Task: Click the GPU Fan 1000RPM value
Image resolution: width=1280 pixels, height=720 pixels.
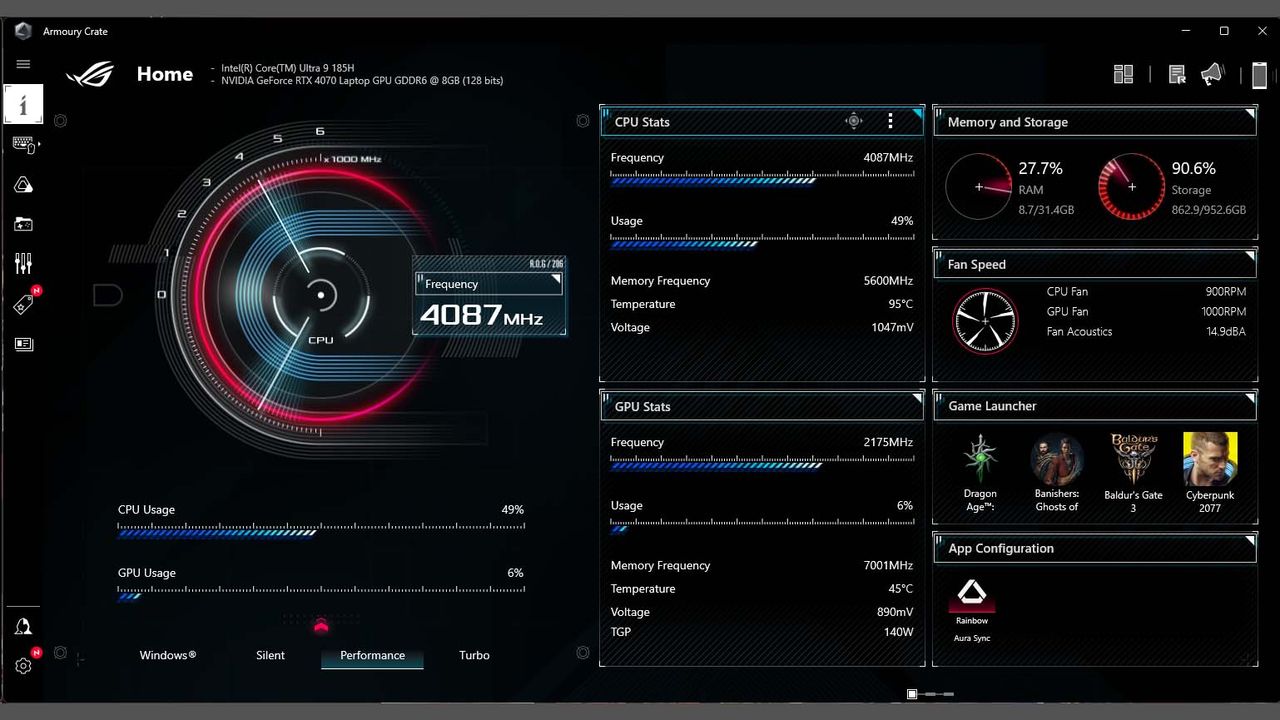Action: point(1224,312)
